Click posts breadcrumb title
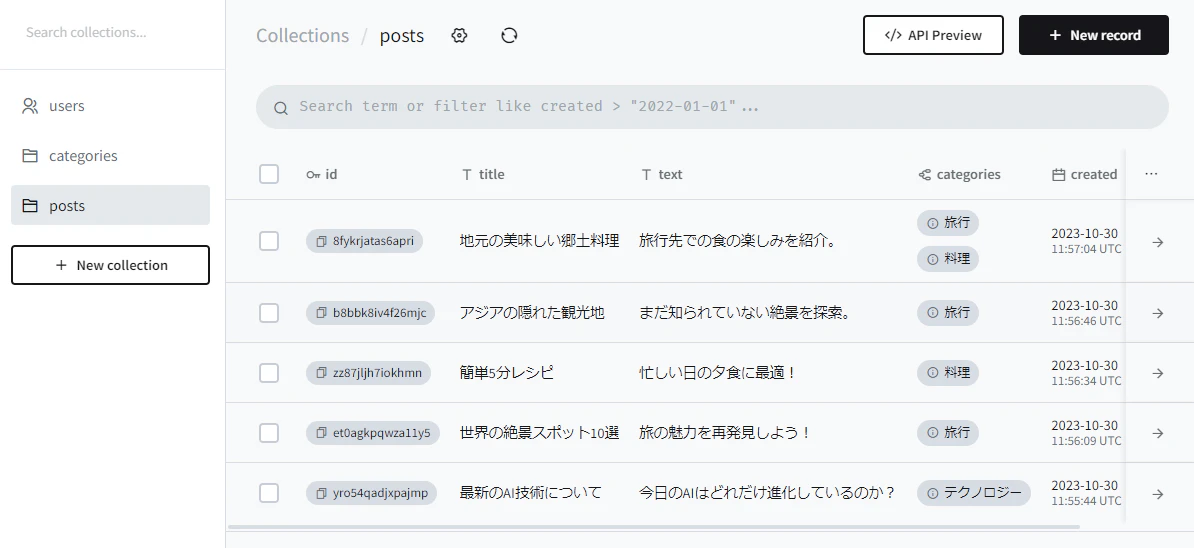 click(402, 36)
